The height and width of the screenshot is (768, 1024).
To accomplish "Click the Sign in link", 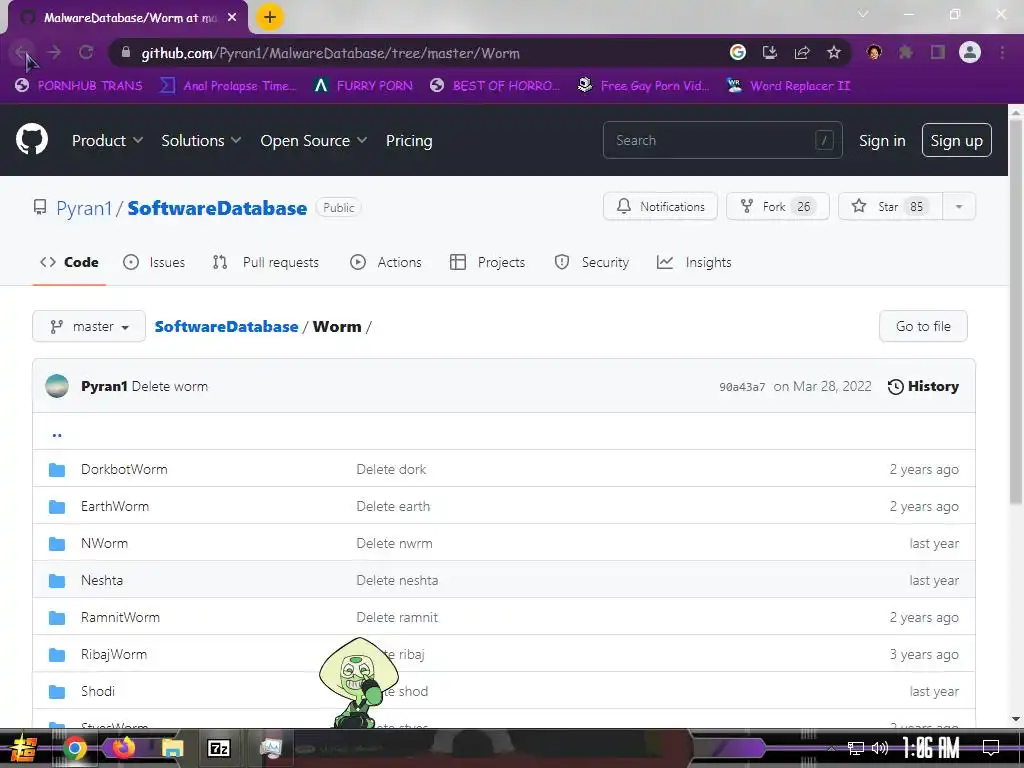I will tap(882, 140).
